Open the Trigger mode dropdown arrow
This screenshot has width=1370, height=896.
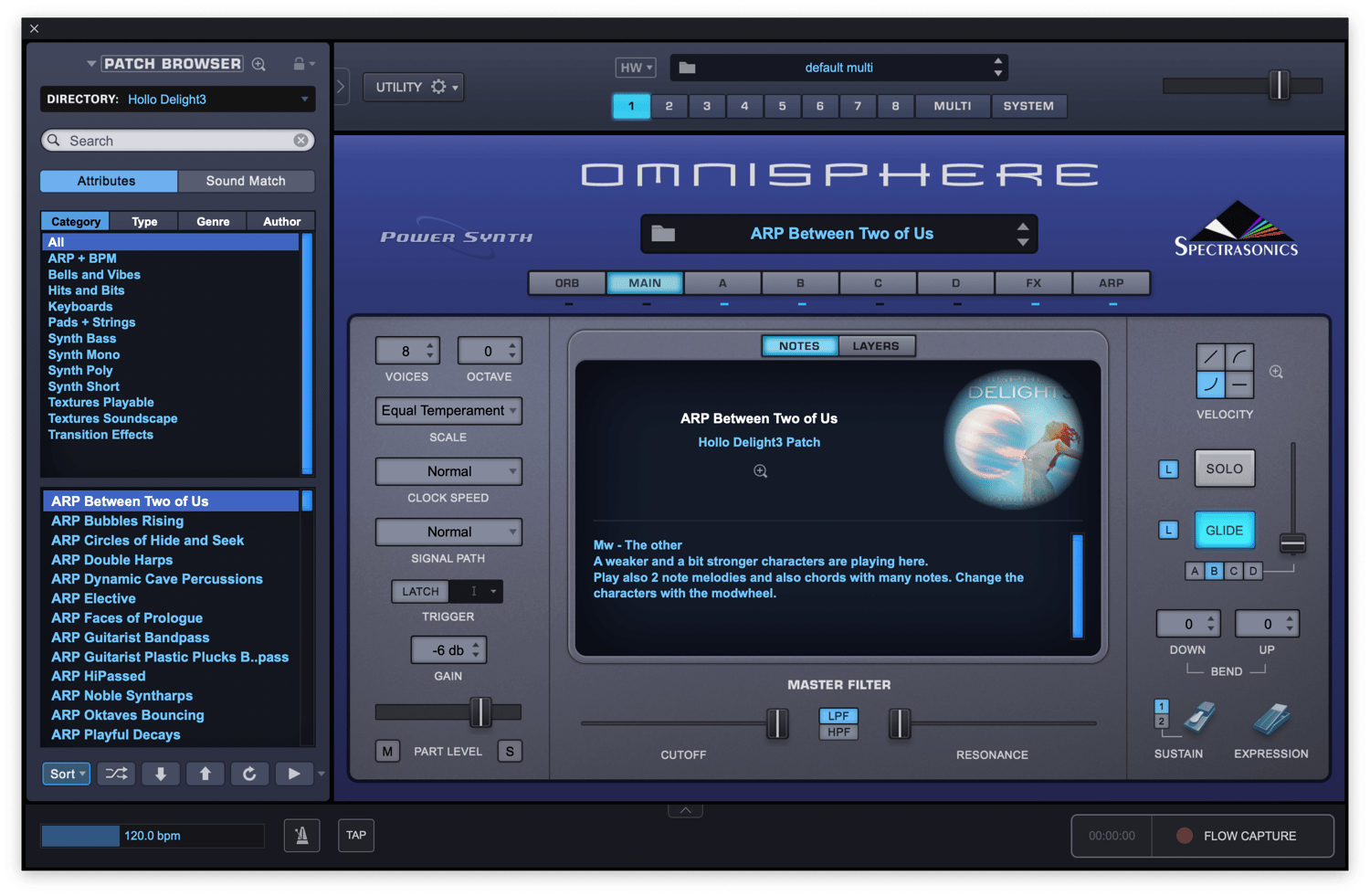point(493,591)
